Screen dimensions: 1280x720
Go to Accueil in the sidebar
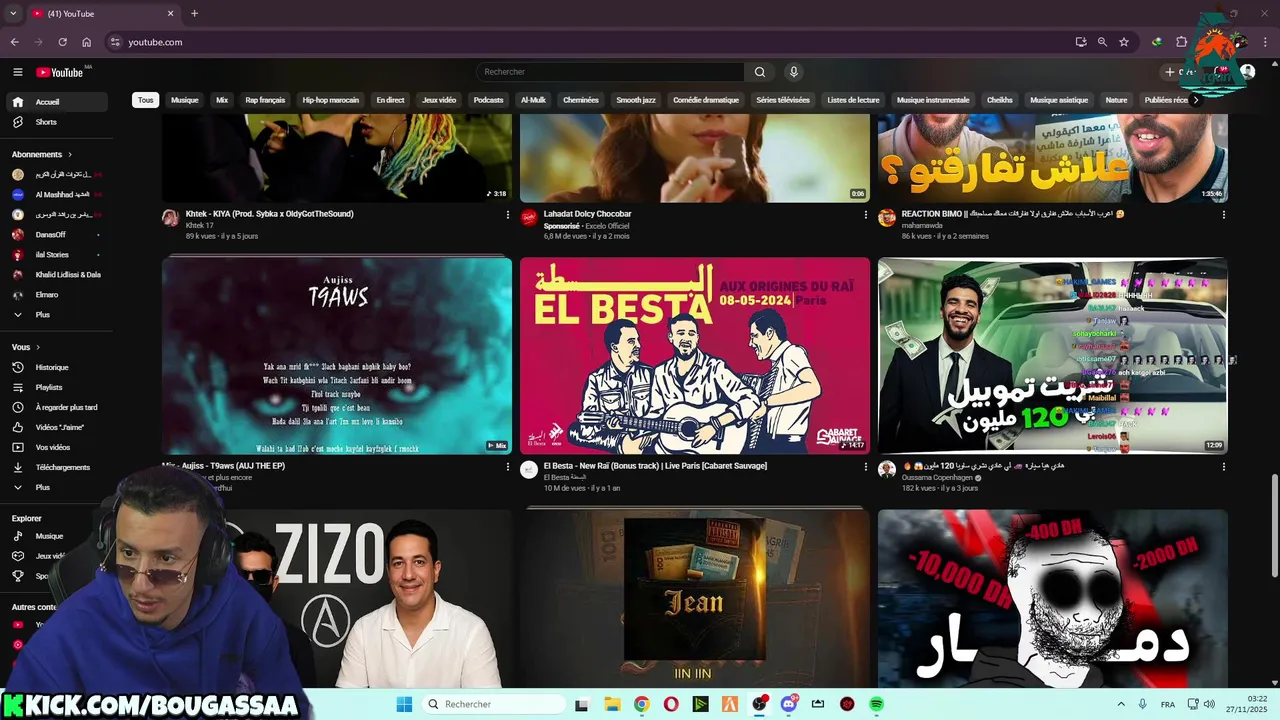pyautogui.click(x=56, y=102)
